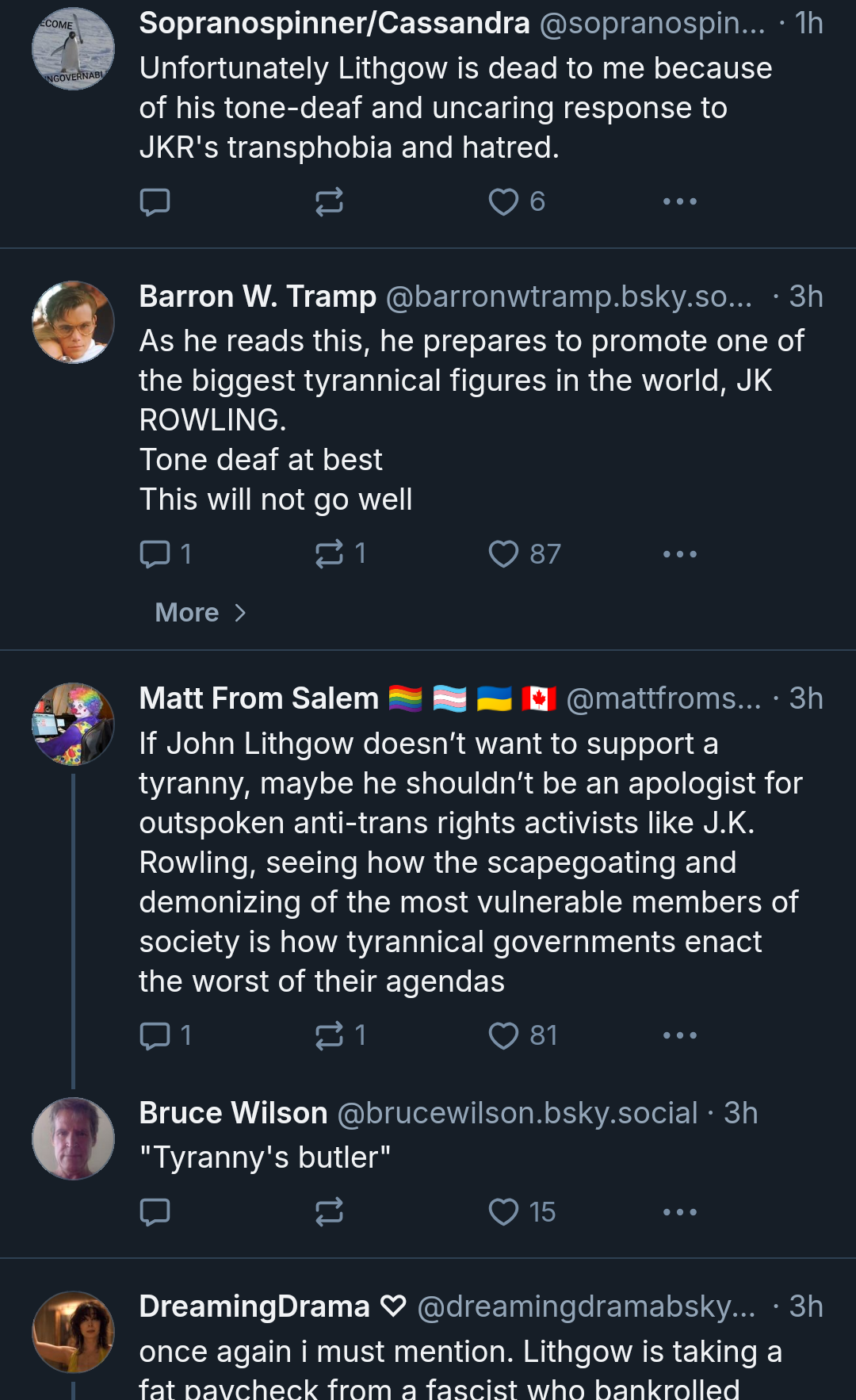Open the options menu on Bruce Wilson's post
856x1400 pixels.
point(680,1212)
